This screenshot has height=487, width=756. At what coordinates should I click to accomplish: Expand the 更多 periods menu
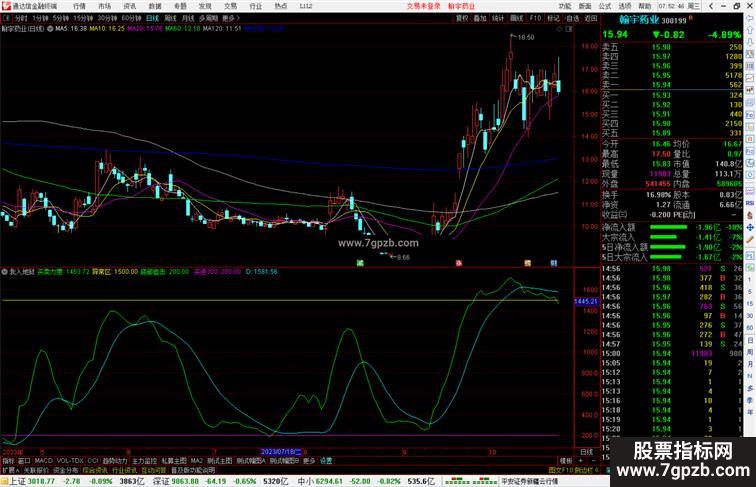pos(231,18)
